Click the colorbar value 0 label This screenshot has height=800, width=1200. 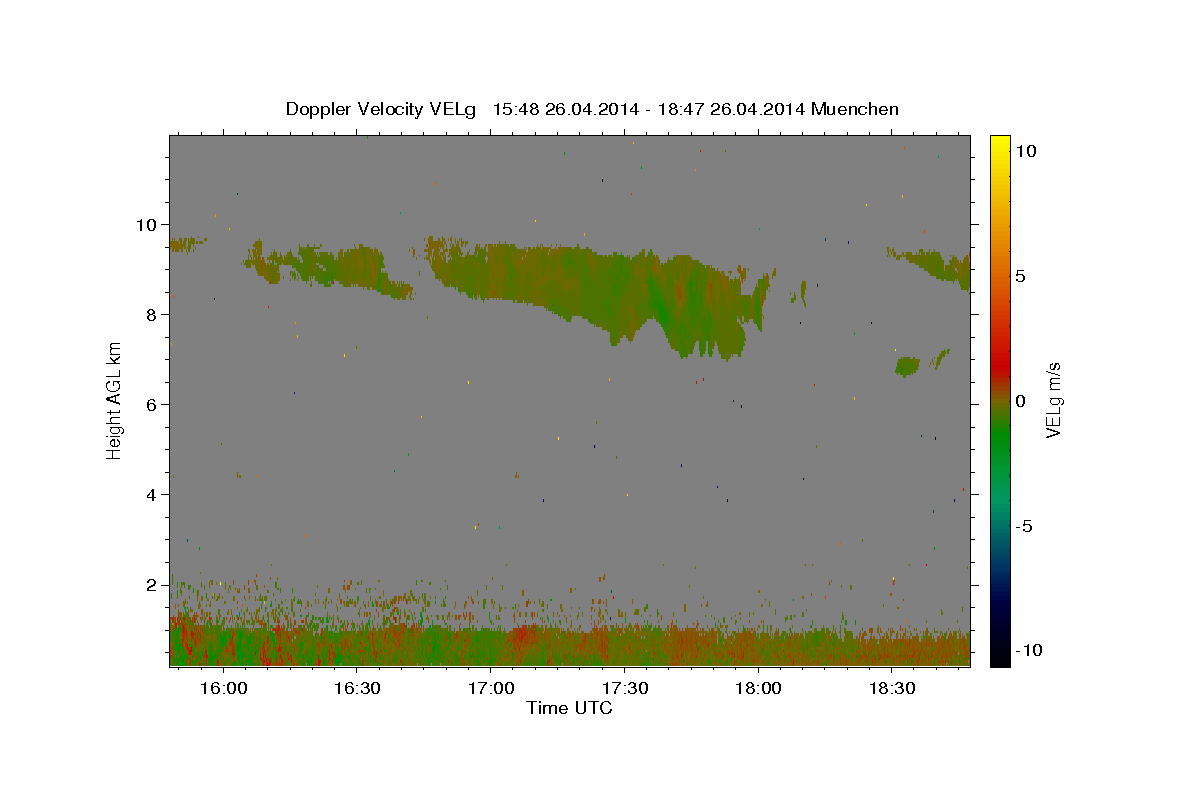tap(1020, 401)
